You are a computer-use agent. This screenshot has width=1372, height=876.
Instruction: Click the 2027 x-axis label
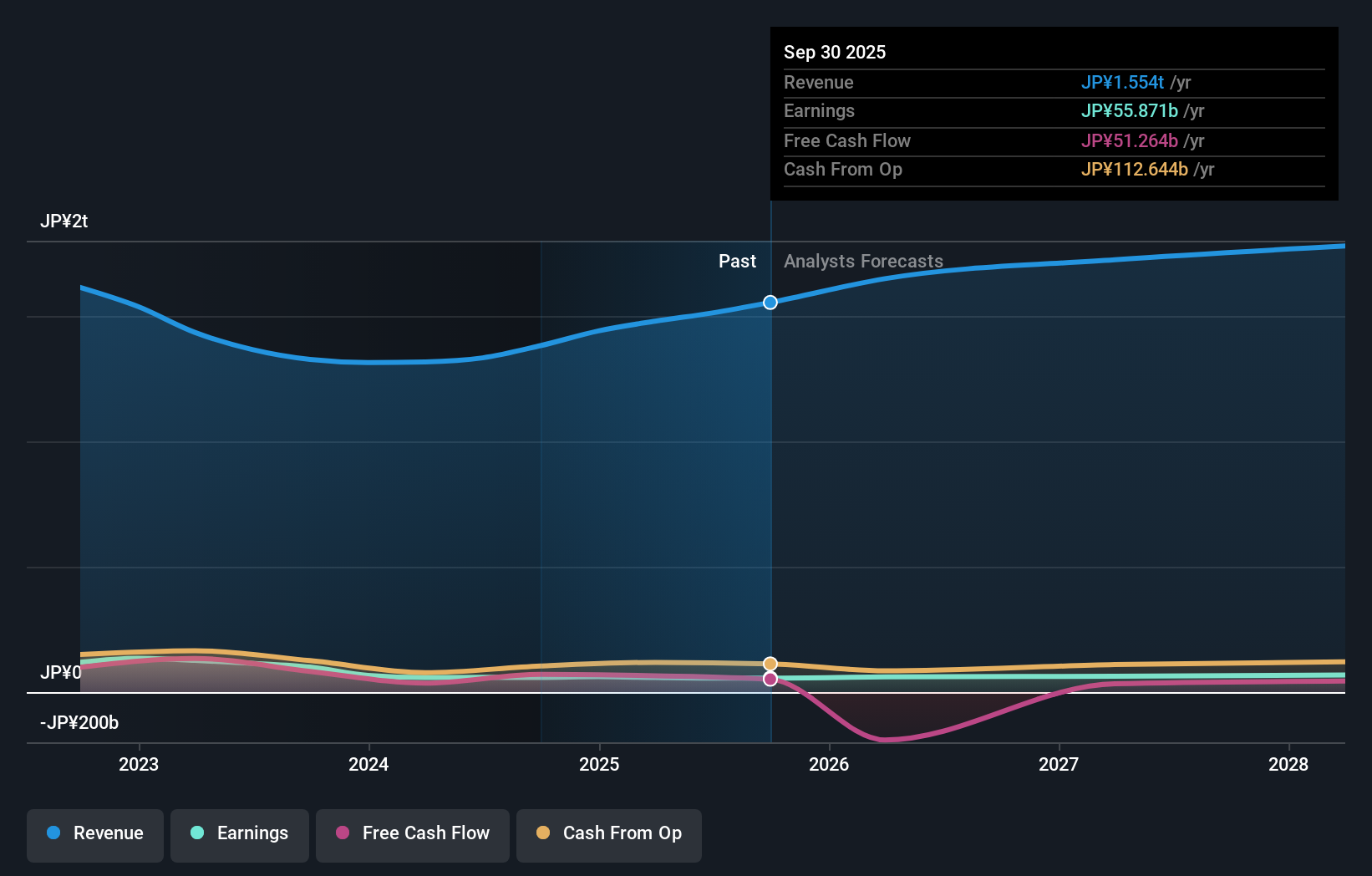(x=1059, y=764)
